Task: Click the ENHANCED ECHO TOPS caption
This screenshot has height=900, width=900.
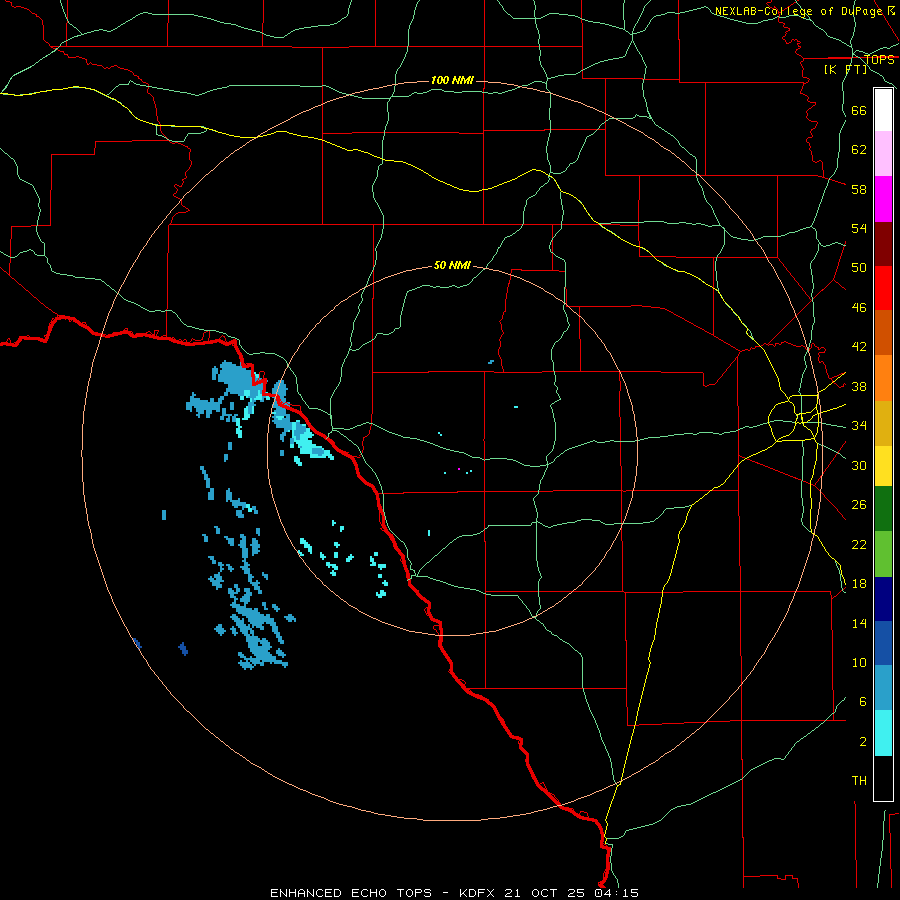Action: 351,893
